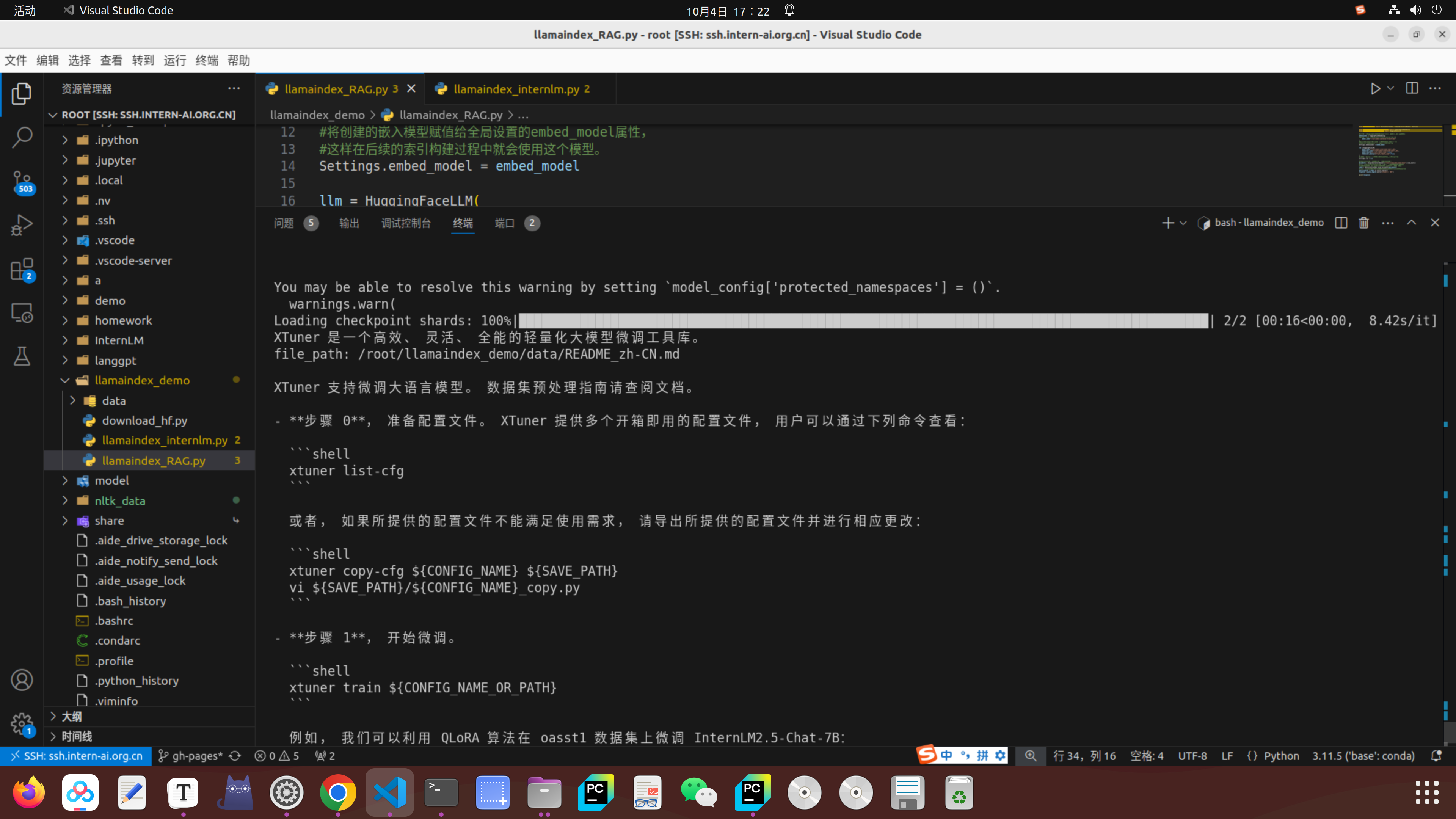The height and width of the screenshot is (819, 1456).
Task: Toggle Sogou input Chinese/English mode
Action: point(946,756)
